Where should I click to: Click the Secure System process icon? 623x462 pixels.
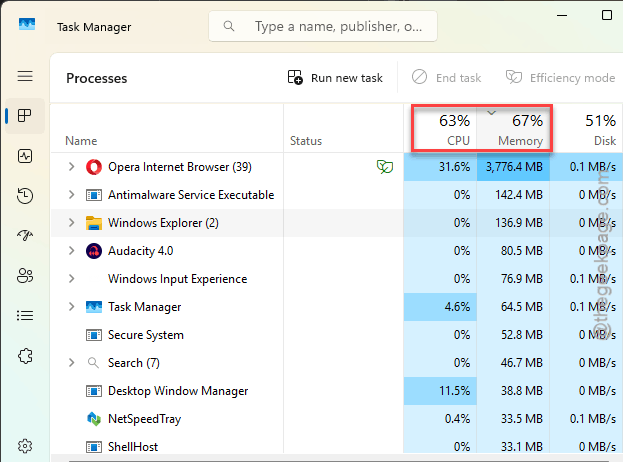point(94,335)
